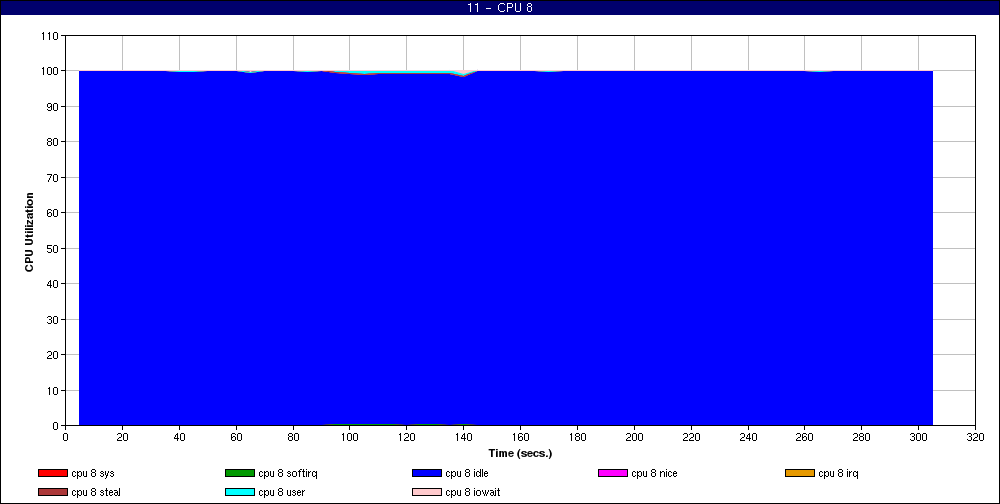Click the 140 tick label on the time axis

pyautogui.click(x=464, y=437)
